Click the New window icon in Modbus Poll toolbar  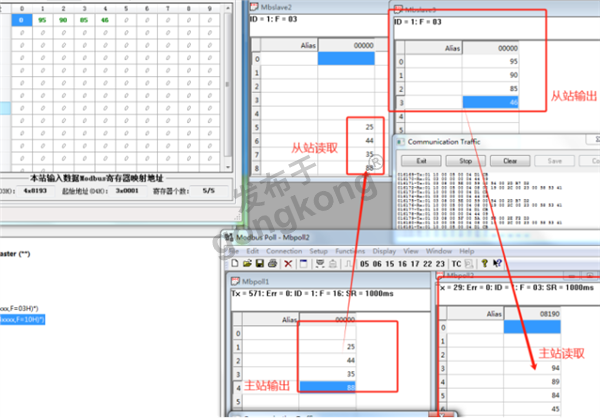tap(303, 263)
